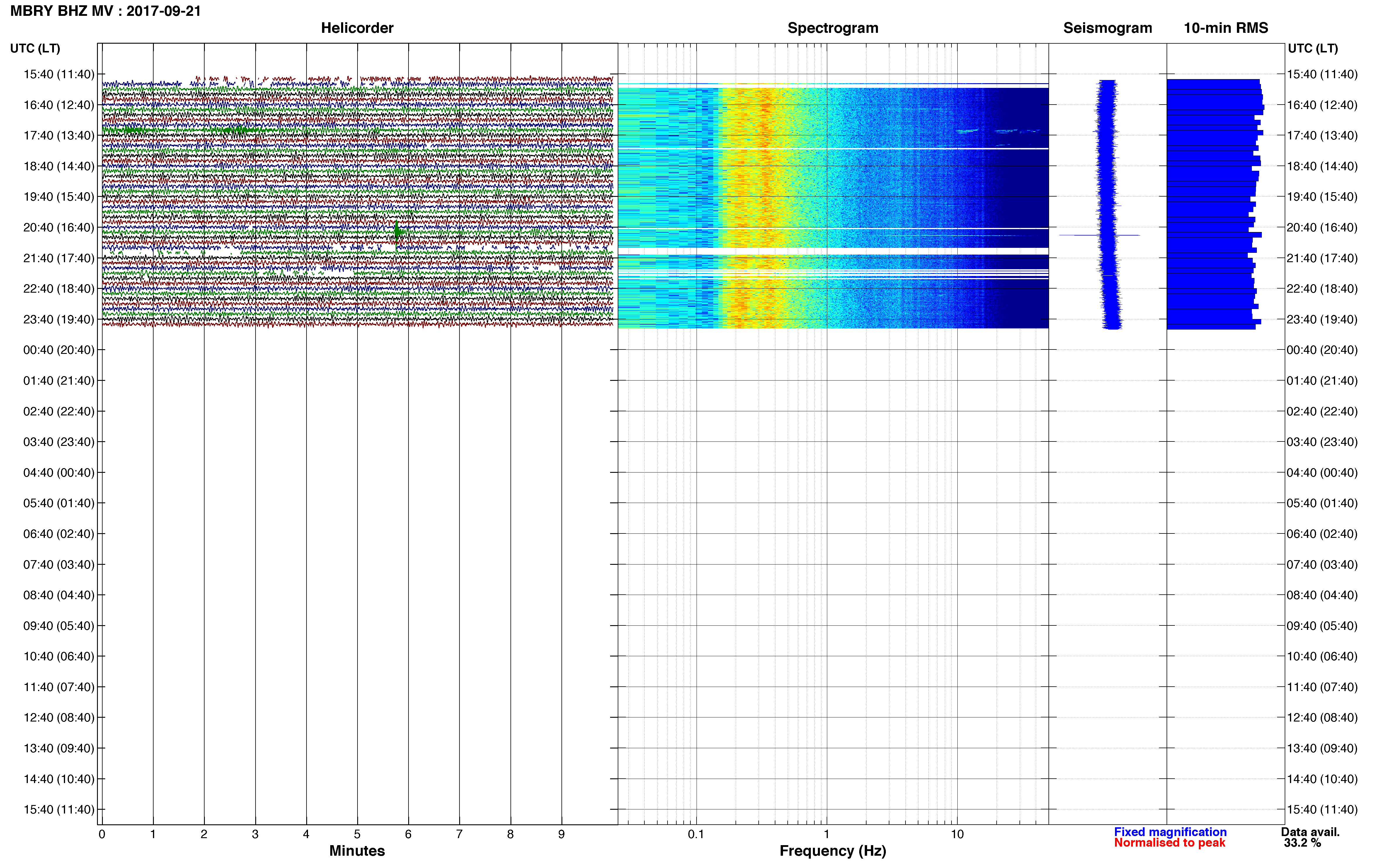Click the title 'MBRY BHZ MV : 2017-09-21'
This screenshot has height=868, width=1389.
pos(106,11)
